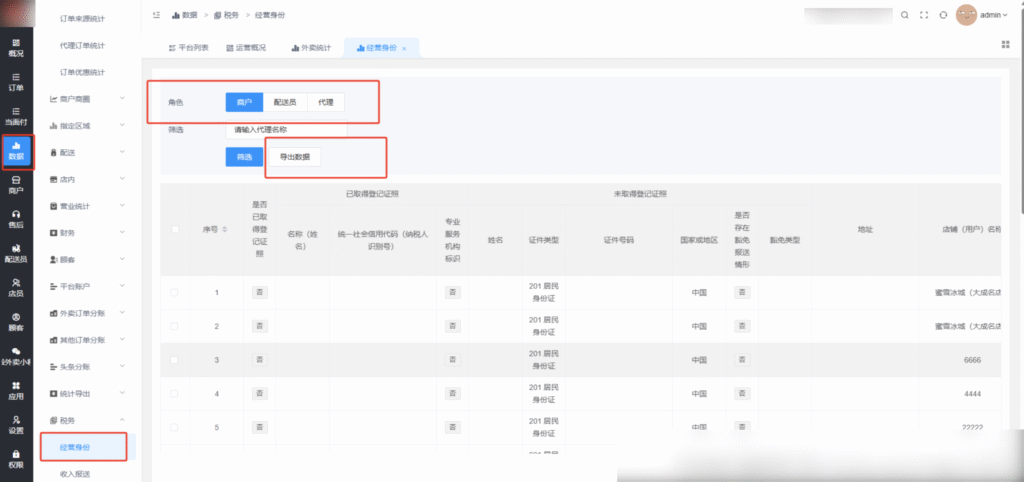Expand the 营业统计 submenu

(x=88, y=206)
